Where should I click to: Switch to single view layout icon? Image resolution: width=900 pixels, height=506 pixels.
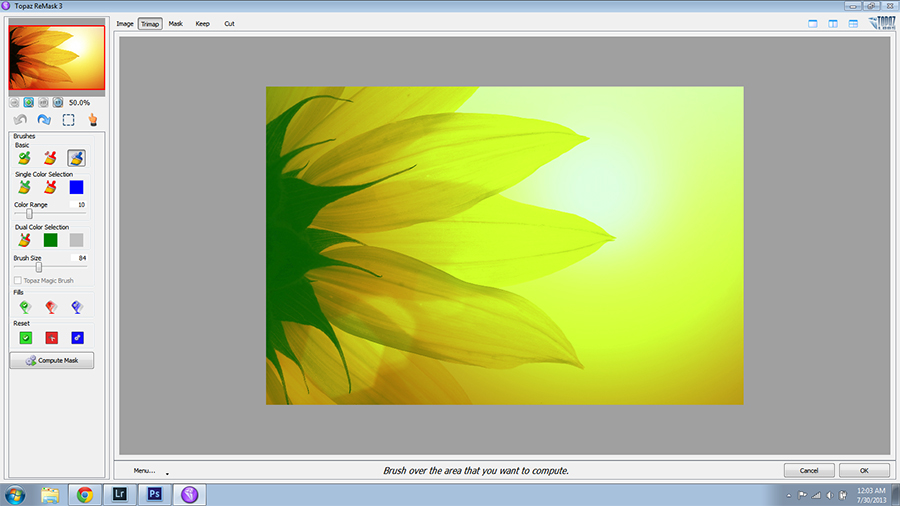[812, 23]
